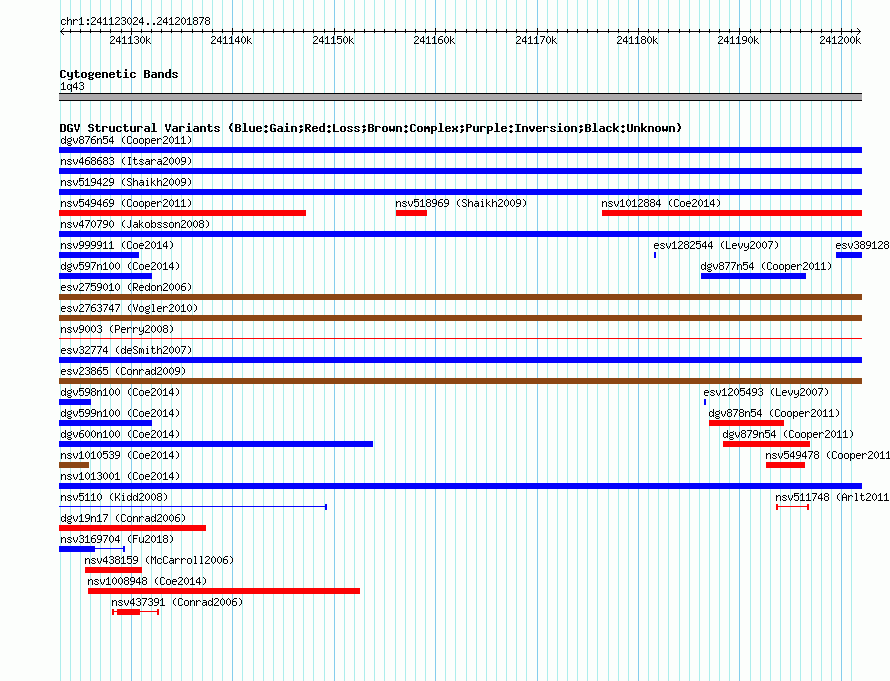The height and width of the screenshot is (681, 890).
Task: Select the nsv9003 (Perry2008) variant label
Action: [x=117, y=329]
